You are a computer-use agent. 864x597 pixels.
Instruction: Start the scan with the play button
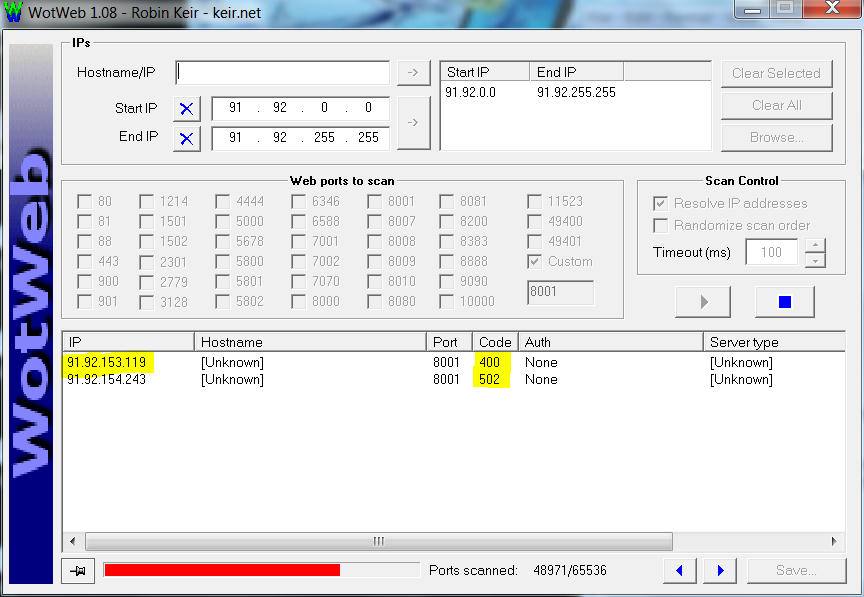[x=703, y=302]
